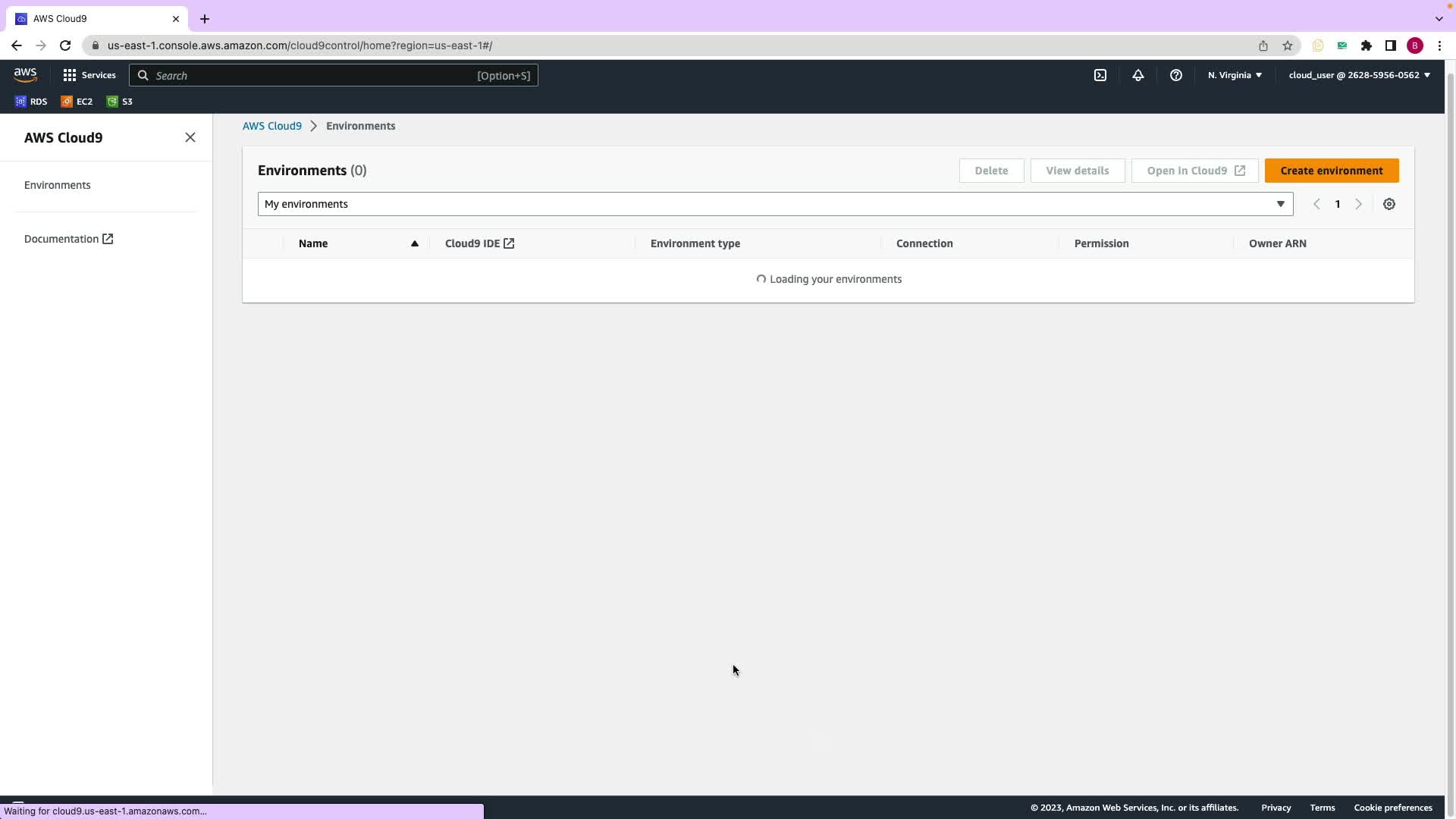This screenshot has height=819, width=1456.
Task: Open S3 shortcut in favorites bar
Action: (x=120, y=102)
